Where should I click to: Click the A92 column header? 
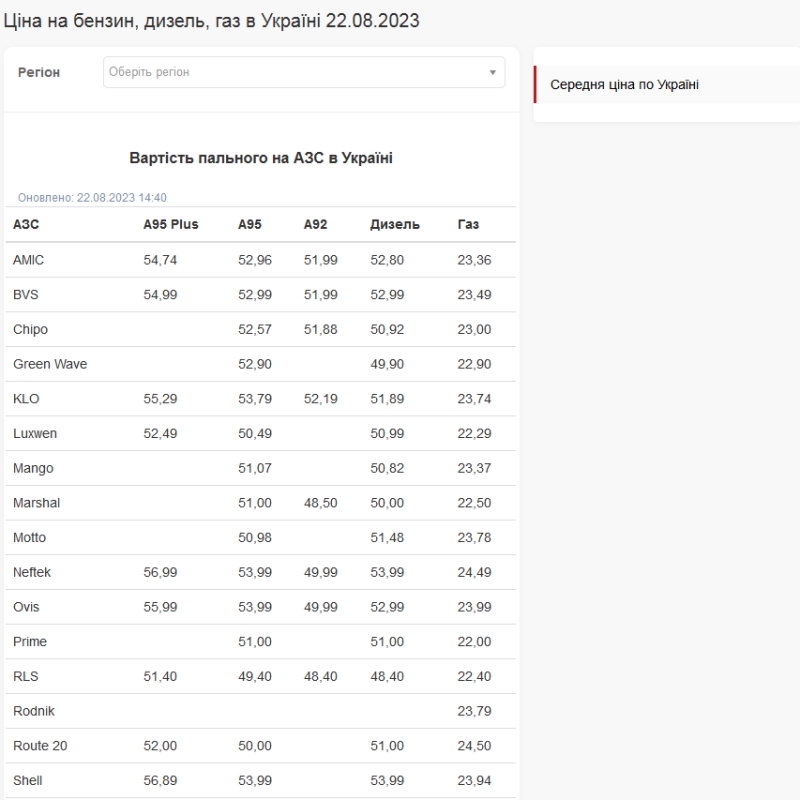tap(315, 224)
